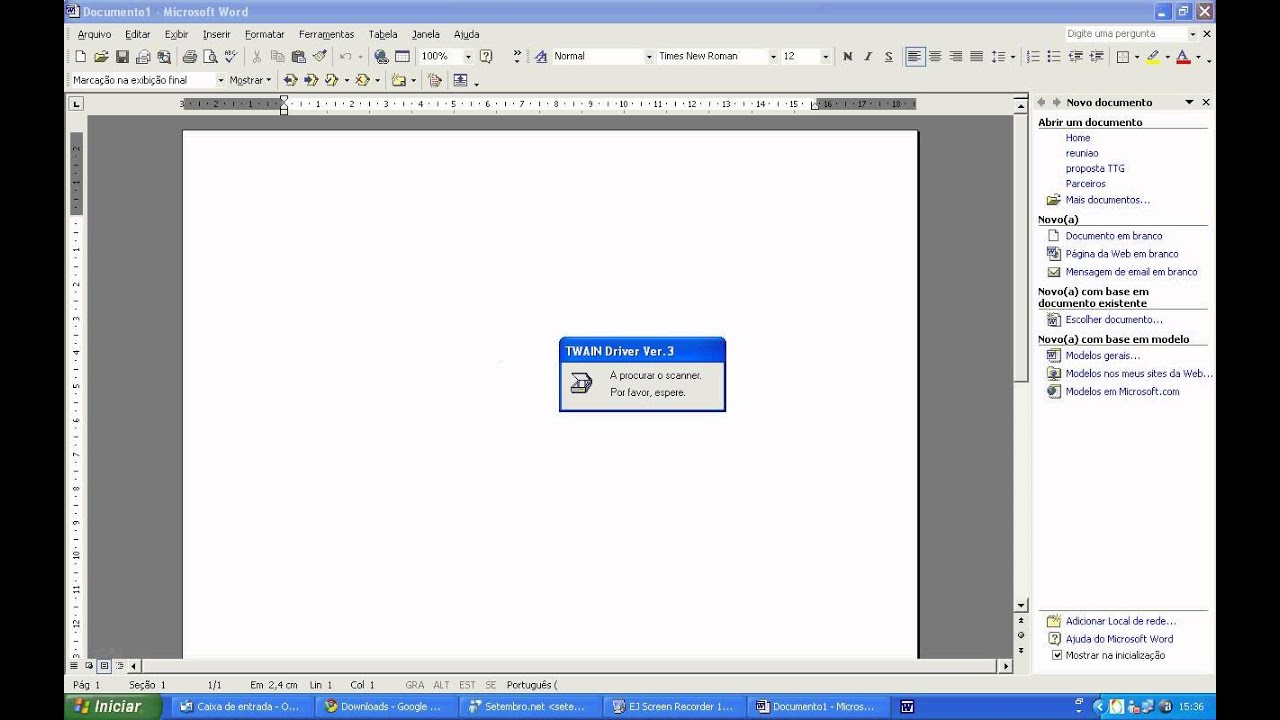Screen dimensions: 1280x720
Task: Justify the text with the Justify icon
Action: pyautogui.click(x=977, y=57)
